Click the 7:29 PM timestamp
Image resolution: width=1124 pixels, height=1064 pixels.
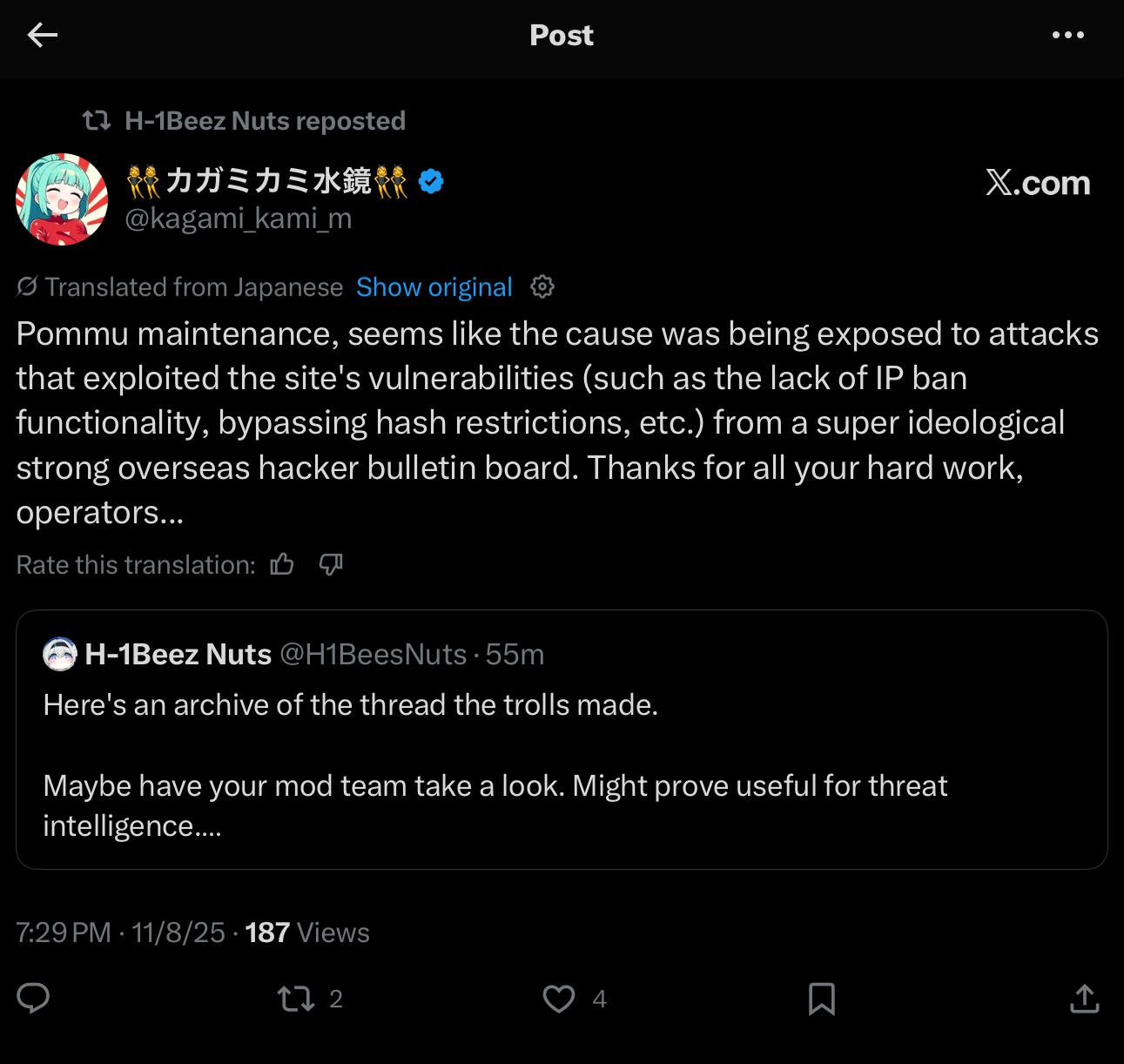click(x=64, y=933)
